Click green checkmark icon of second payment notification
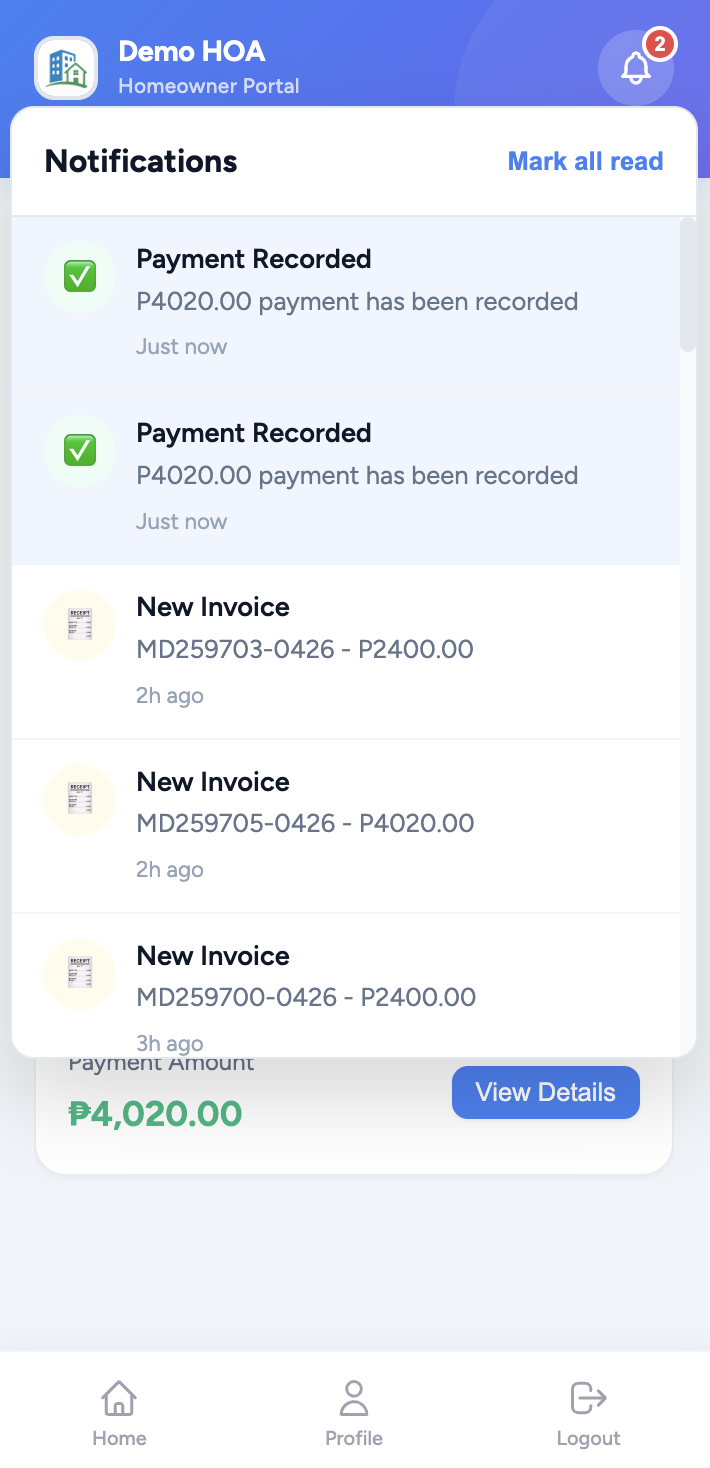Image resolution: width=710 pixels, height=1468 pixels. pyautogui.click(x=80, y=451)
